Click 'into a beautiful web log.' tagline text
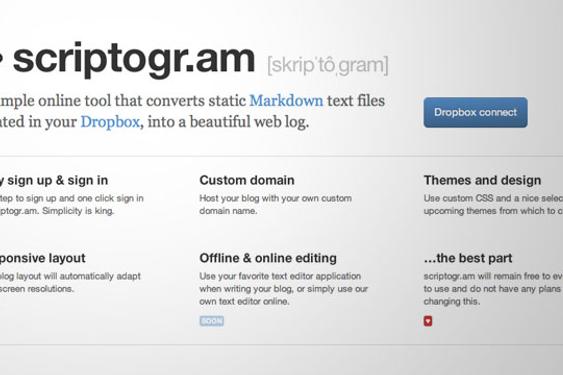Image resolution: width=563 pixels, height=375 pixels. (228, 122)
